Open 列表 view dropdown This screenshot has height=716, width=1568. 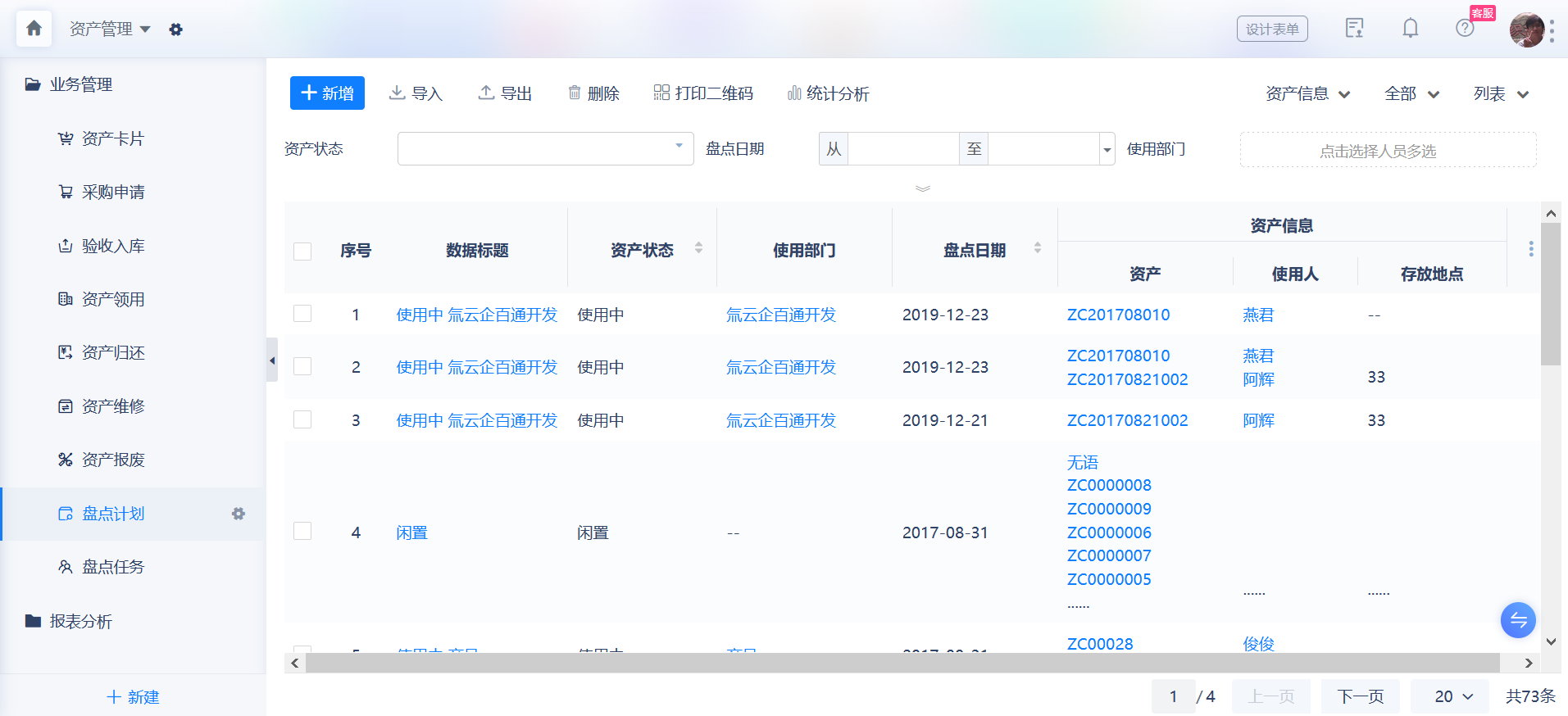coord(1501,93)
